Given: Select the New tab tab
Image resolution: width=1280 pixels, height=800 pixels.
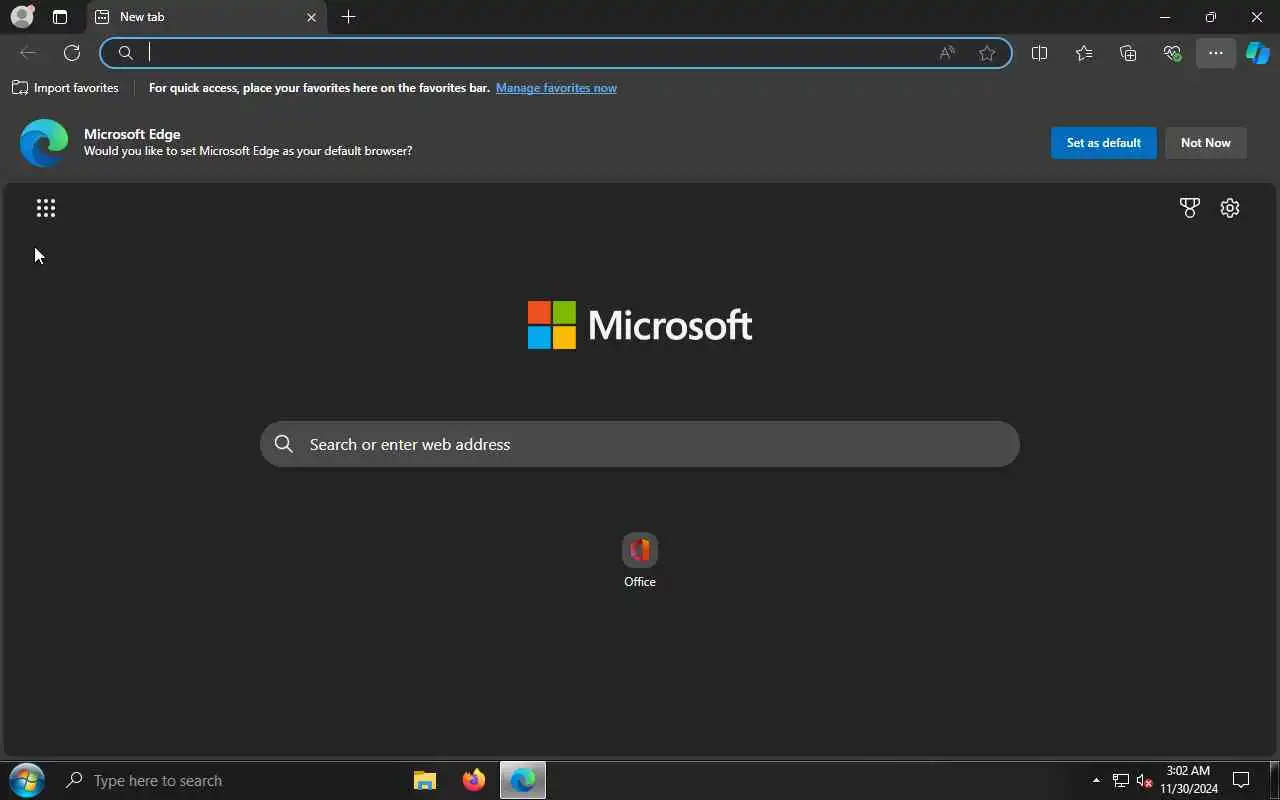Looking at the screenshot, I should click(x=205, y=17).
